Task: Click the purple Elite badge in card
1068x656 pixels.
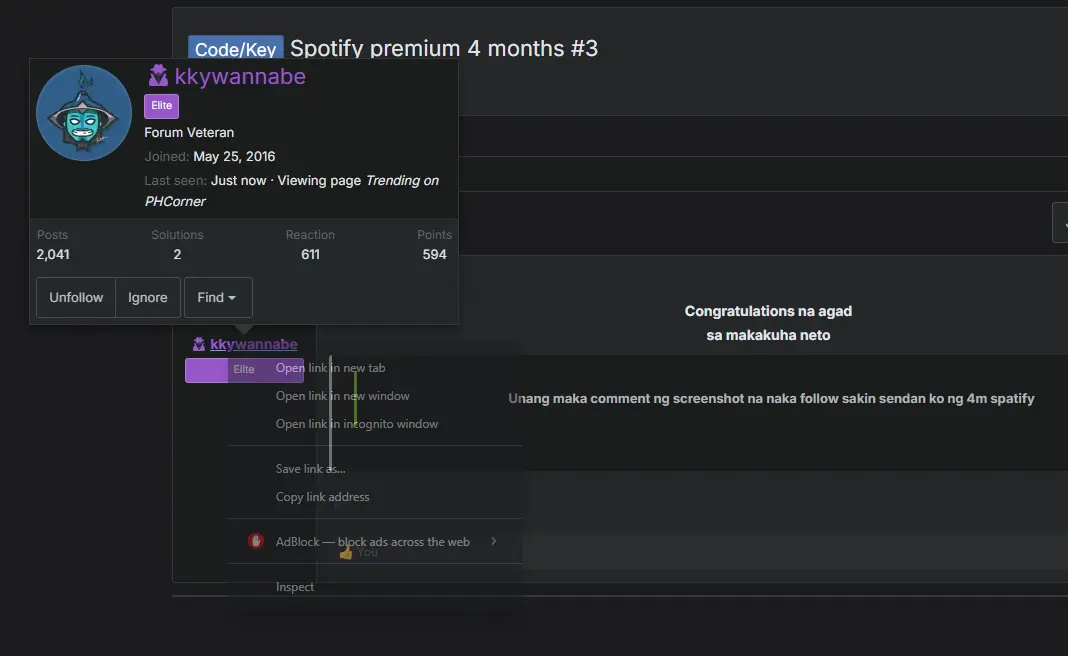Action: click(161, 106)
